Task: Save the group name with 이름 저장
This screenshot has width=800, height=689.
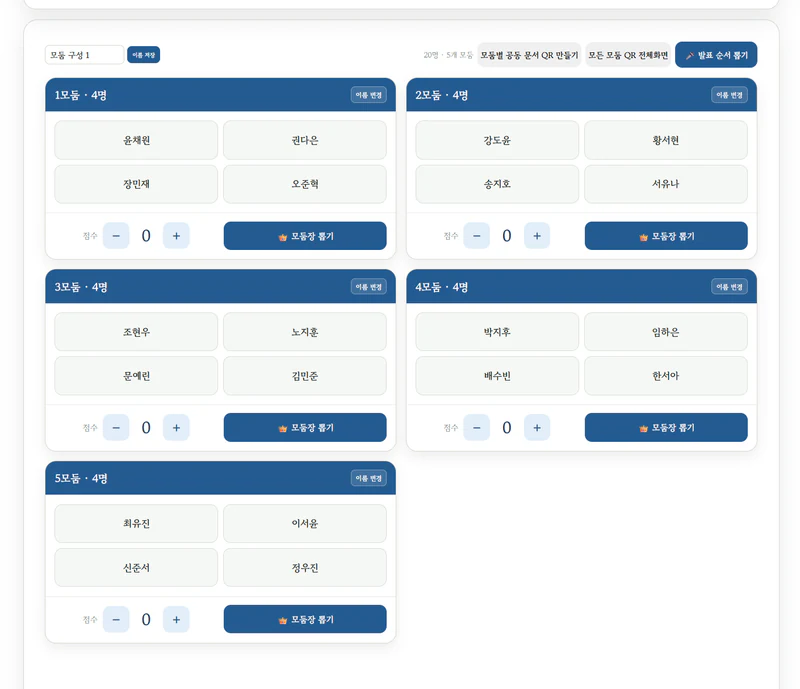Action: pyautogui.click(x=143, y=55)
